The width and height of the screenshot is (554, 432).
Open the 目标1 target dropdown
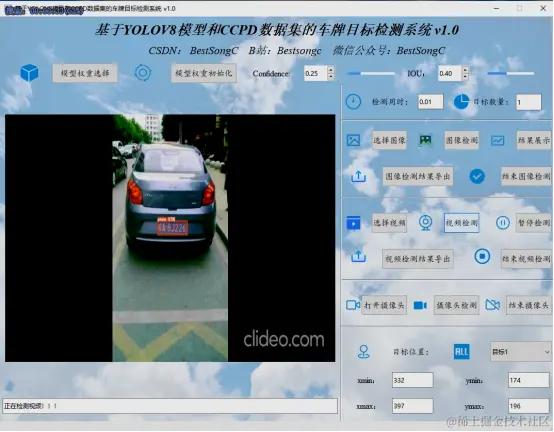[x=520, y=352]
